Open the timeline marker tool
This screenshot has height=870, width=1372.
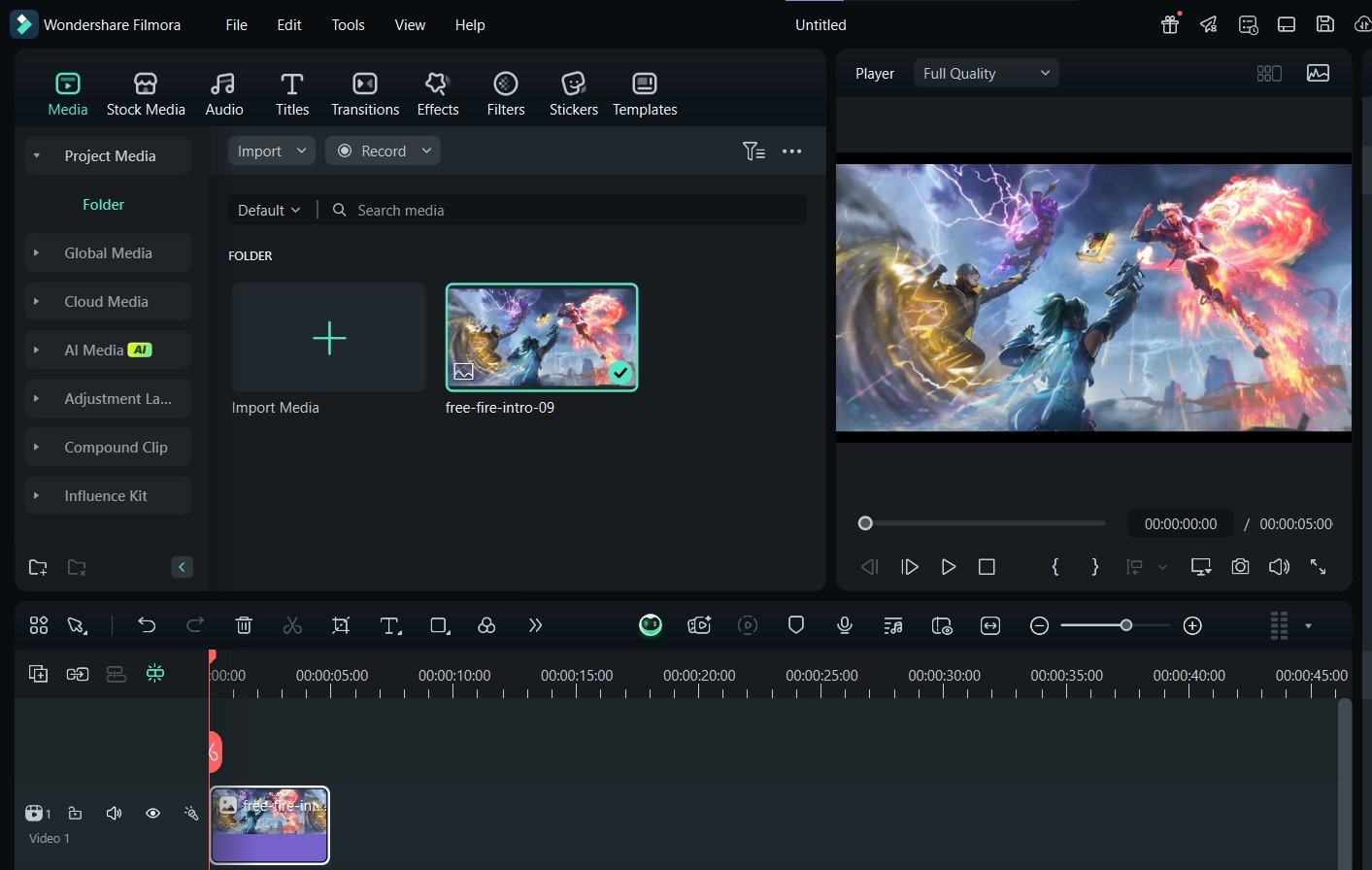click(x=796, y=625)
